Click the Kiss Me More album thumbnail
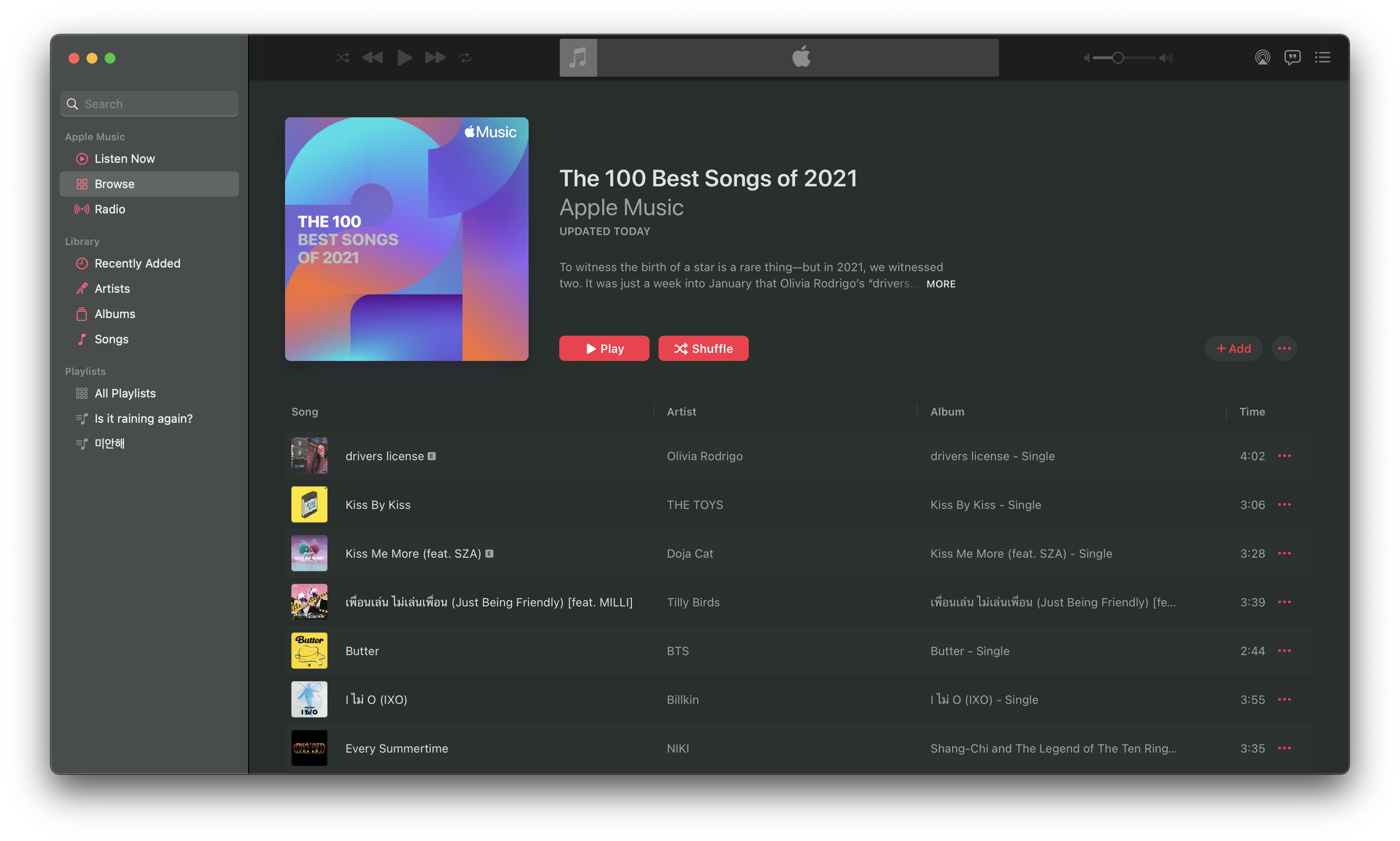Screen dimensions: 1400x841 pyautogui.click(x=309, y=553)
